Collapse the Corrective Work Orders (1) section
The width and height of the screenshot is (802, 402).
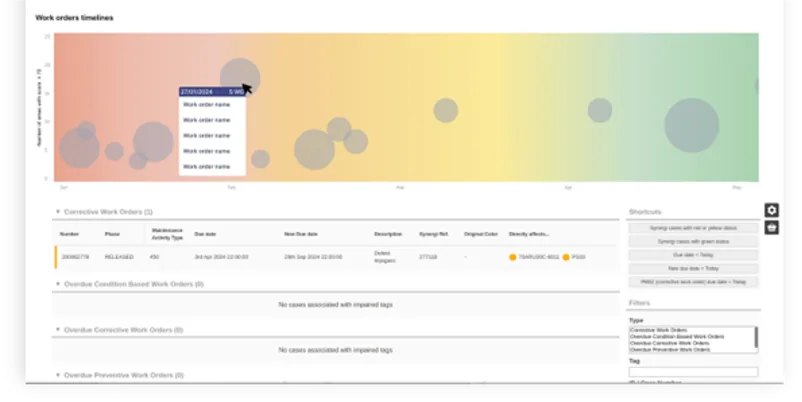[x=58, y=211]
